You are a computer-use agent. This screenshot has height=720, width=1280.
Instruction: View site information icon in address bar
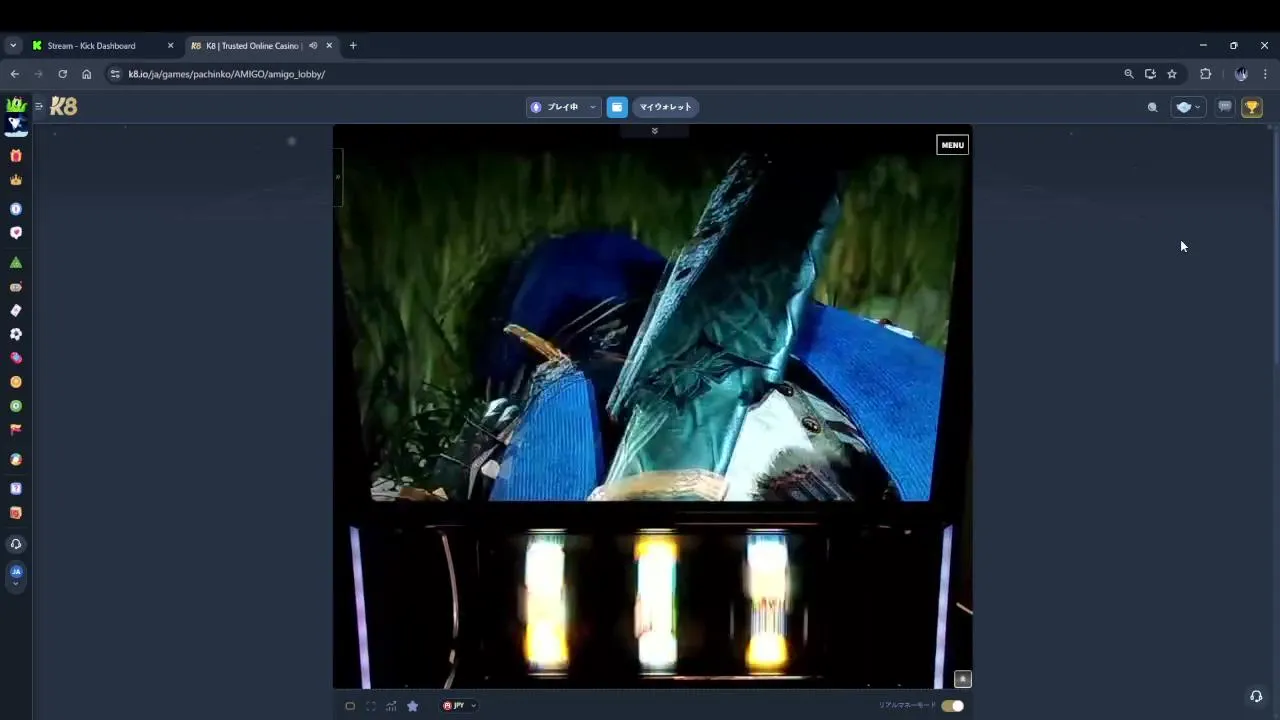pyautogui.click(x=115, y=74)
